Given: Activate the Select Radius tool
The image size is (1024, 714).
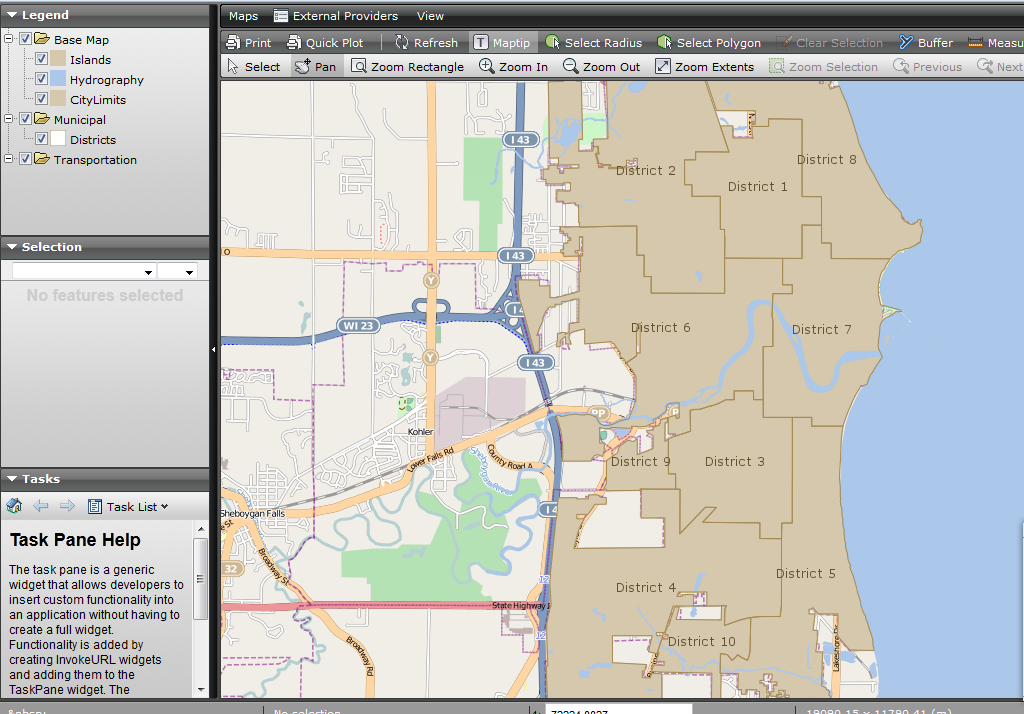Looking at the screenshot, I should 594,42.
